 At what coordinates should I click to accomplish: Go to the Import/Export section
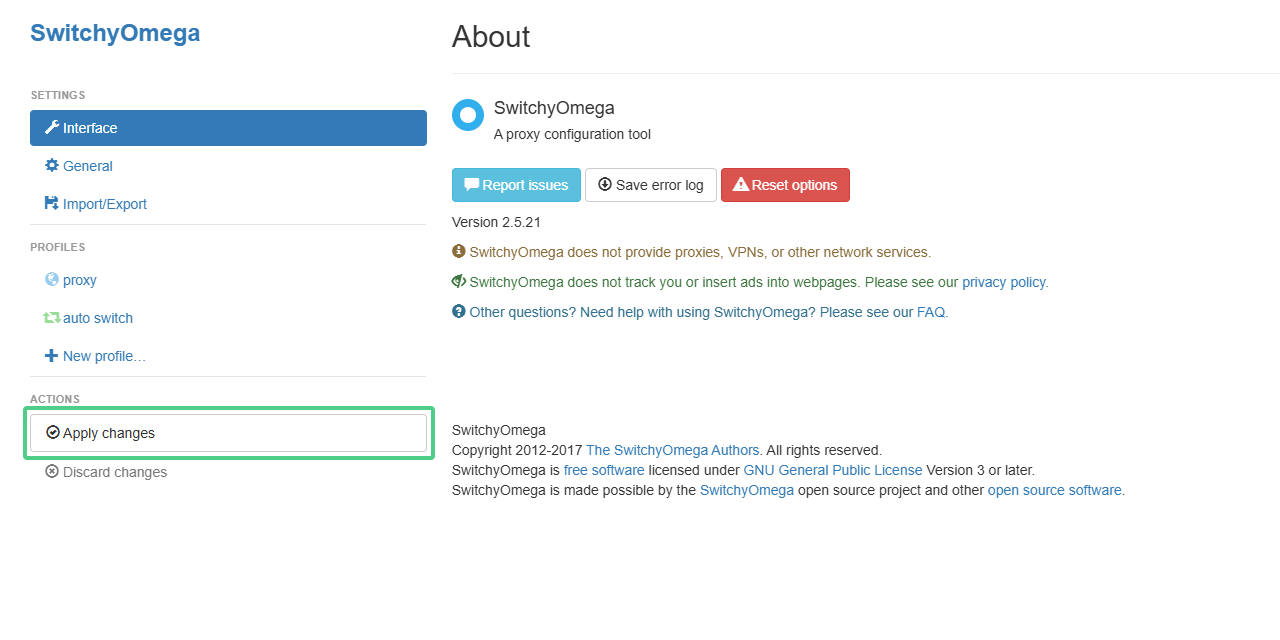click(228, 204)
